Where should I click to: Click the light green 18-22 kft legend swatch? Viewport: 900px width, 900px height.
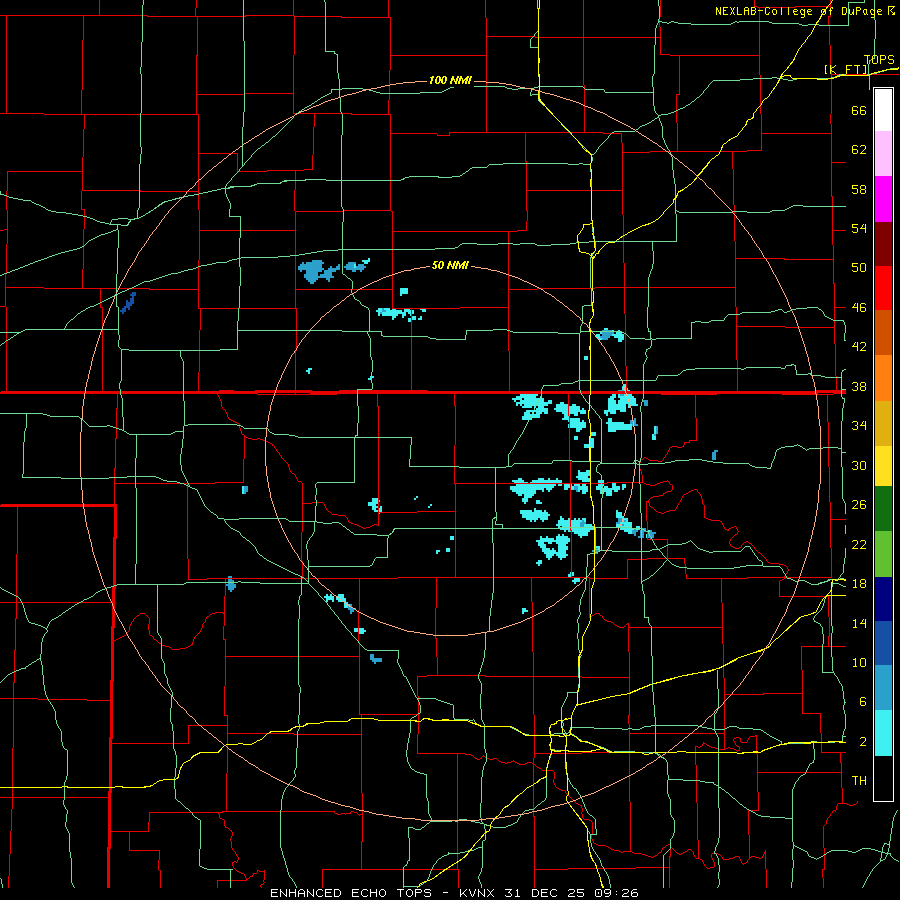[x=883, y=554]
